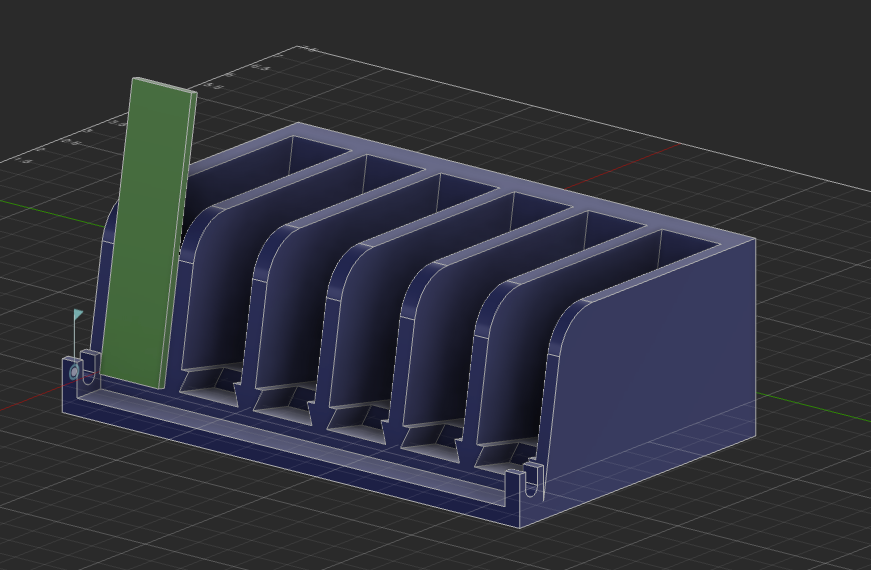
Task: Pick the teal ringed origin point on the front-left corner
Action: tap(74, 372)
